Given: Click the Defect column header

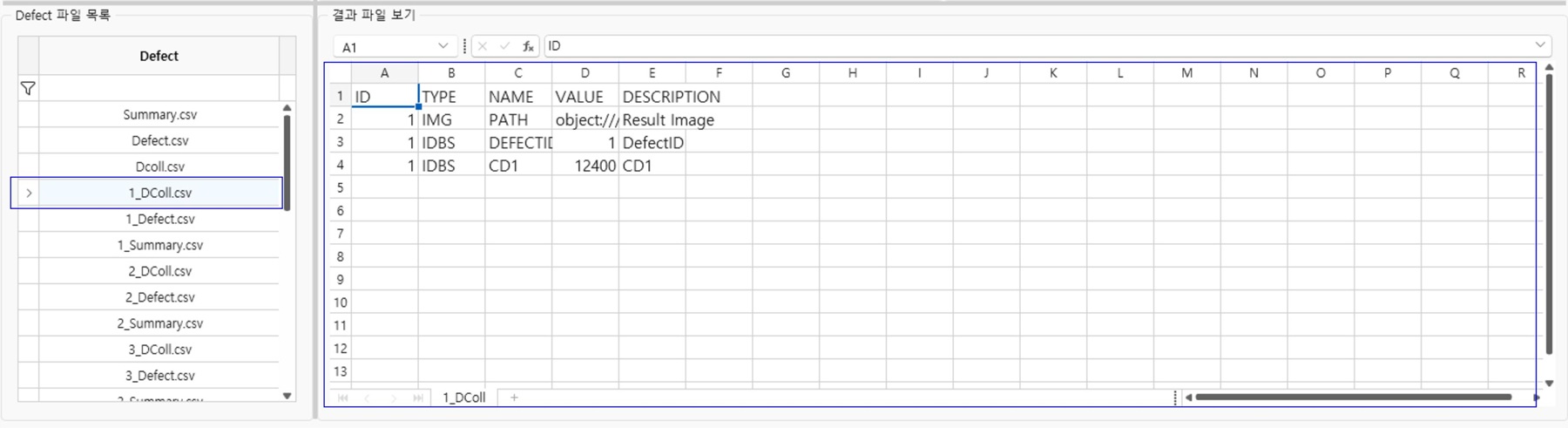Looking at the screenshot, I should [x=159, y=56].
